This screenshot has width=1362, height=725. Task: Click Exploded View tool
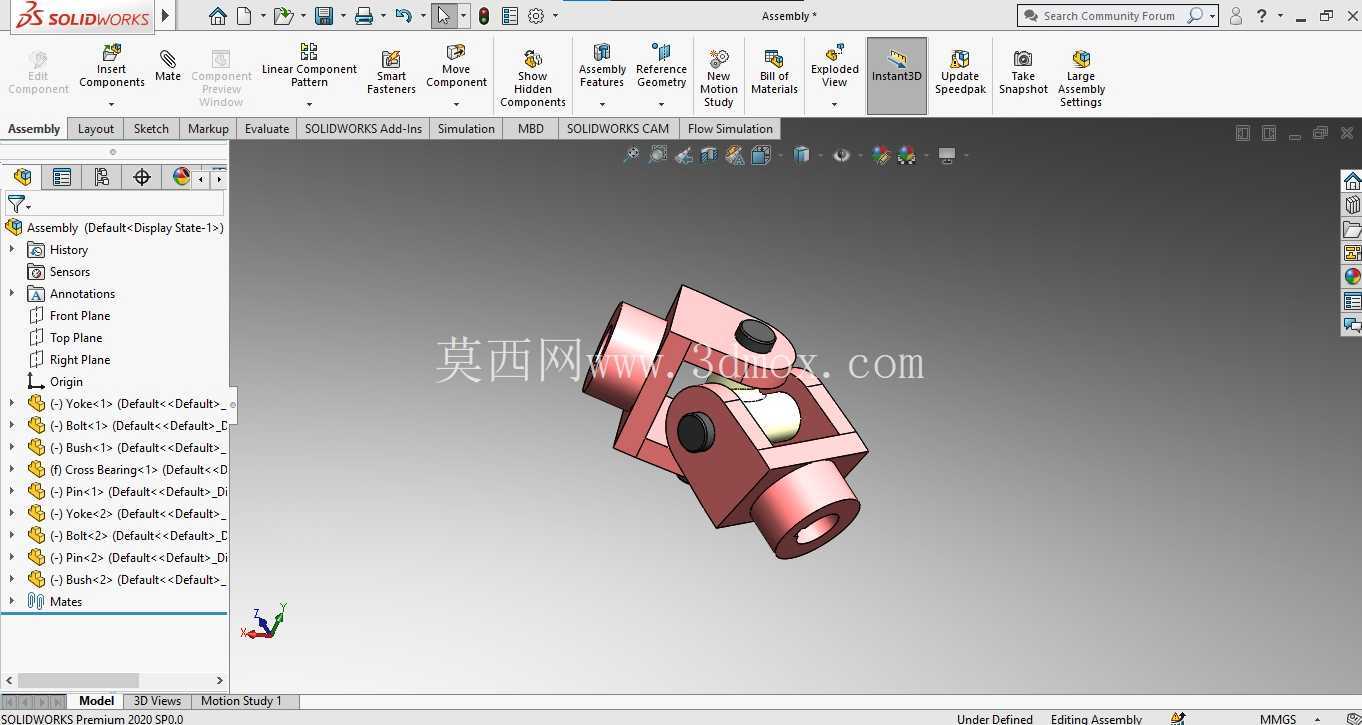[x=835, y=65]
